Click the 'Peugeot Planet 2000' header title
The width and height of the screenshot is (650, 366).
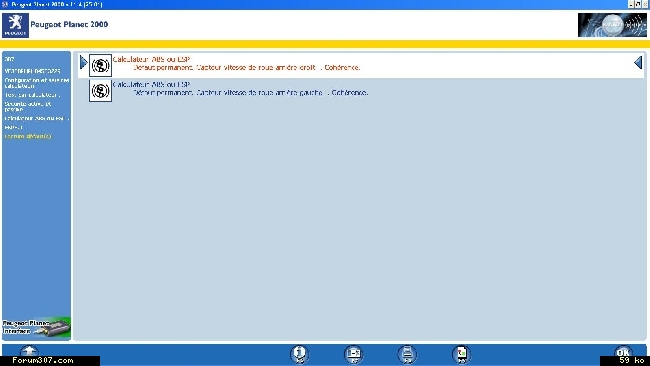(x=69, y=24)
